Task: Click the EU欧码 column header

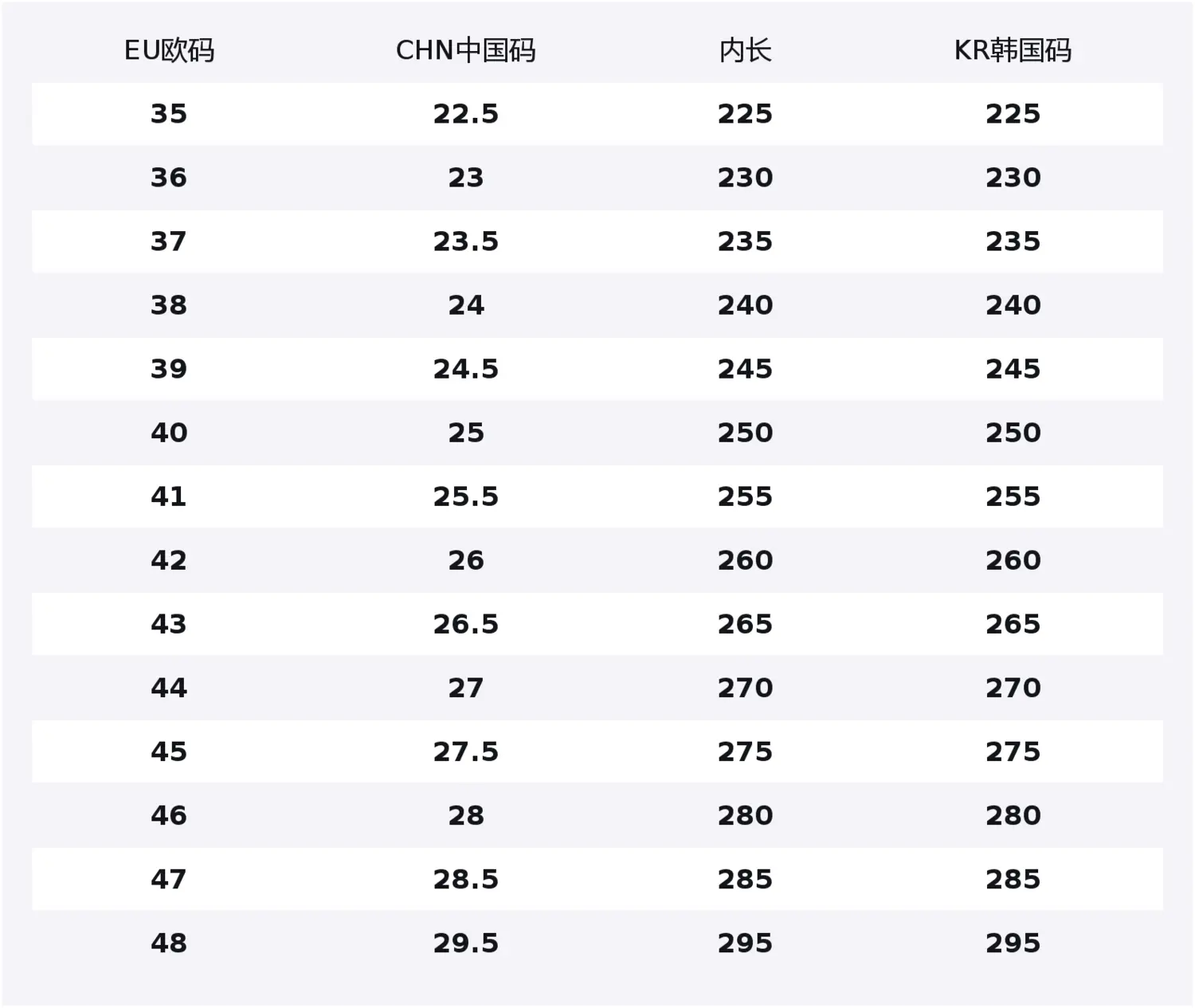Action: pos(169,51)
